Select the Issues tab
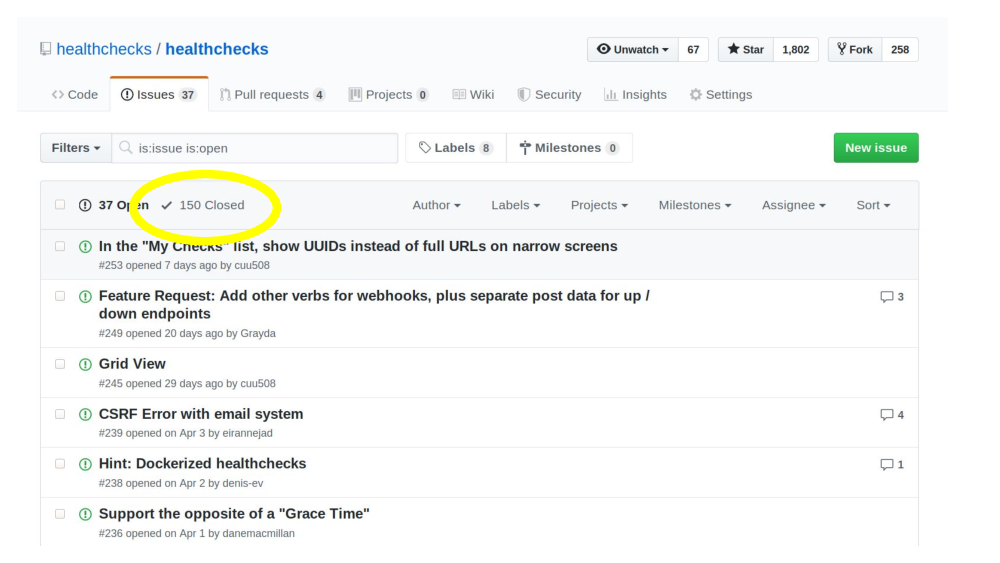Viewport: 1000px width, 563px height. click(159, 94)
